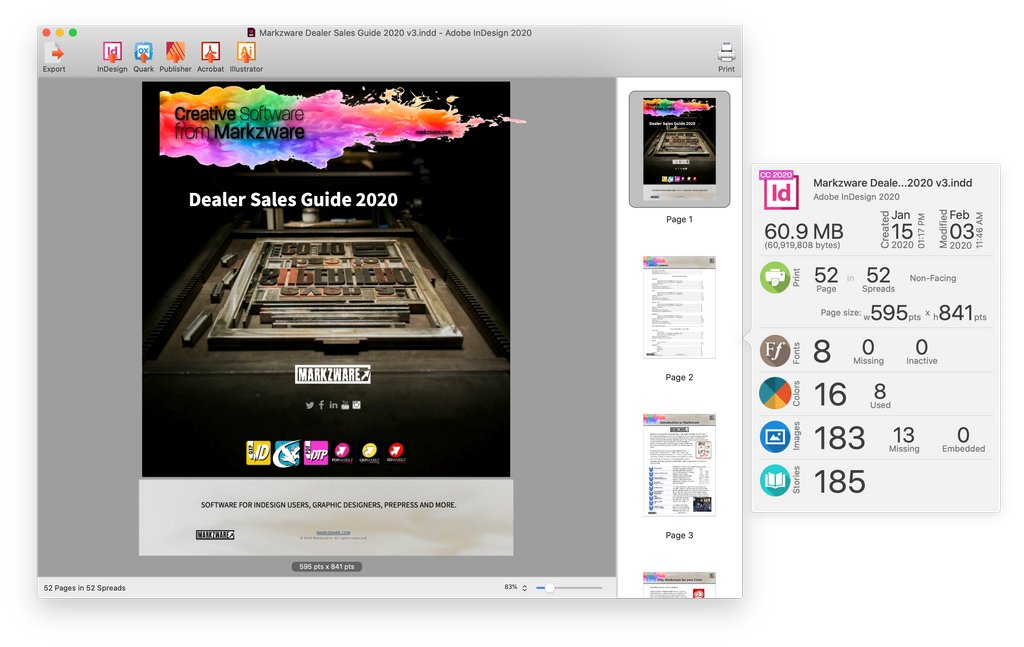Select the Page 1 thumbnail

(x=679, y=149)
